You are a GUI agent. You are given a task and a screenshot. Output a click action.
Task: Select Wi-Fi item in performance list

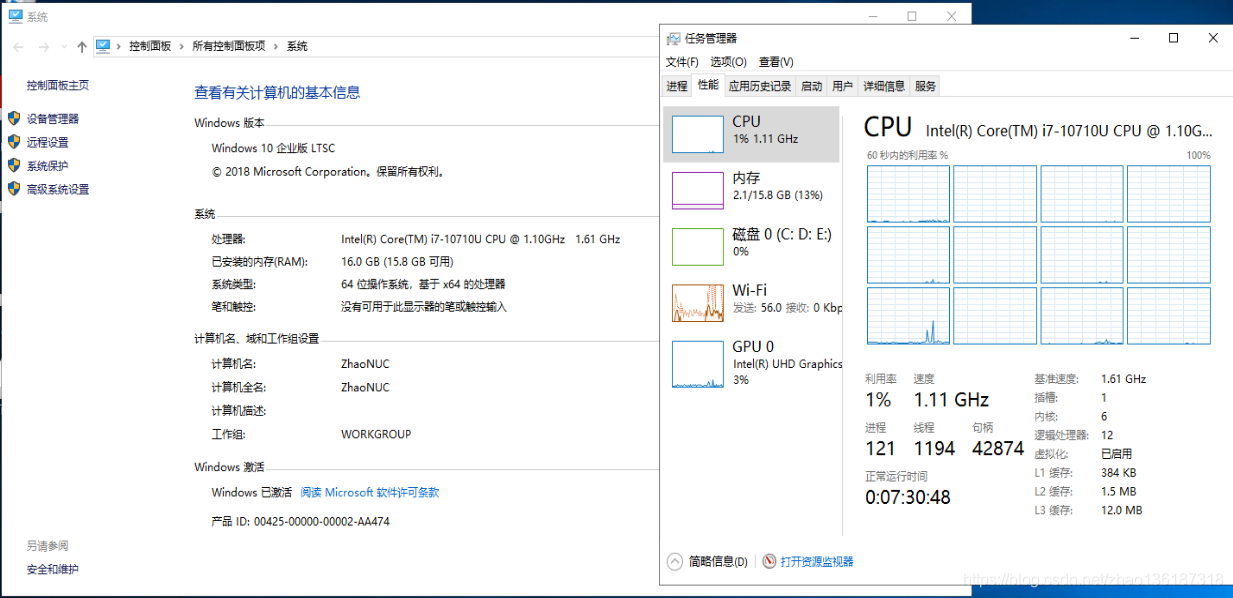coord(752,302)
